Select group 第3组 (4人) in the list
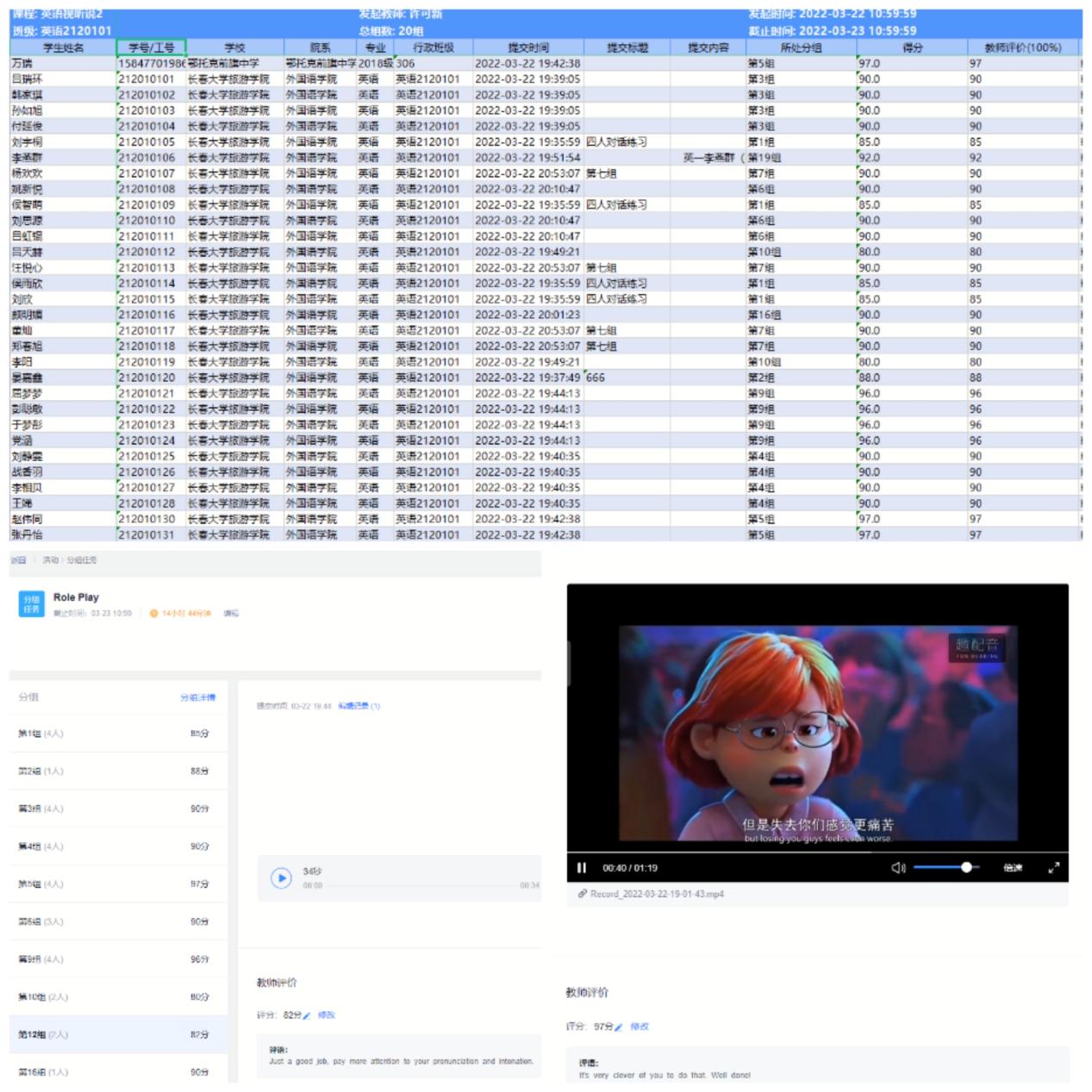The image size is (1092, 1092). click(x=118, y=808)
